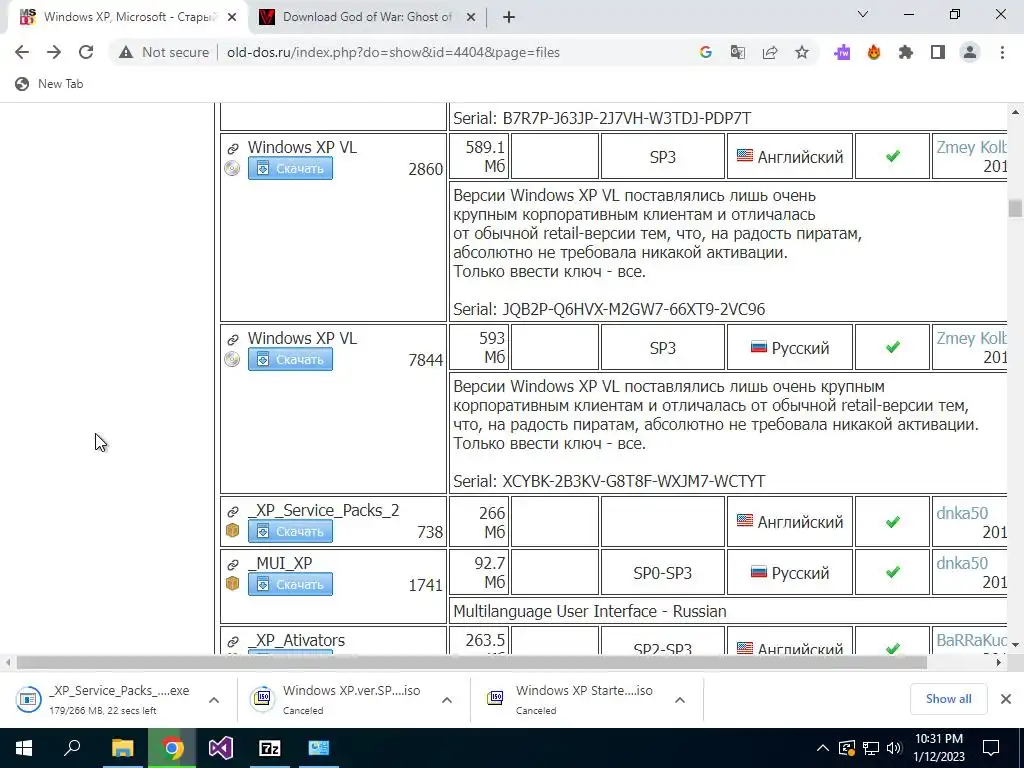This screenshot has height=768, width=1024.
Task: Open the purple extension icon
Action: click(842, 52)
